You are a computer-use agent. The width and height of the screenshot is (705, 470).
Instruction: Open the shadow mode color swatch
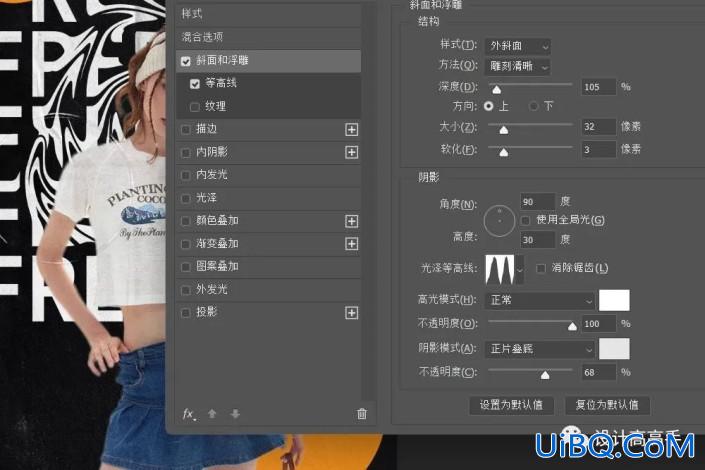click(614, 349)
